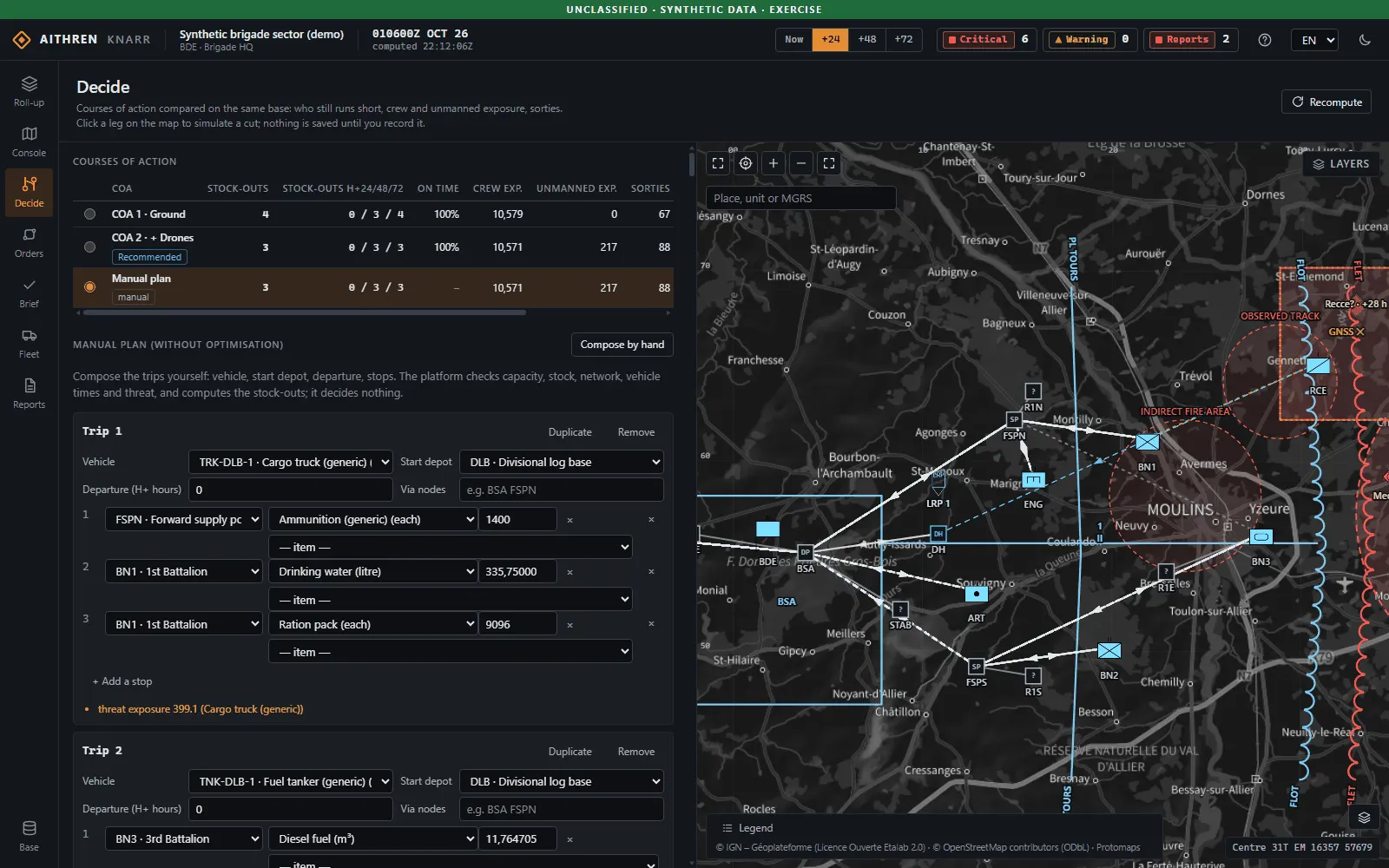Screen dimensions: 1389x868
Task: Click the panel vertical scrollbar thumb
Action: (x=691, y=163)
